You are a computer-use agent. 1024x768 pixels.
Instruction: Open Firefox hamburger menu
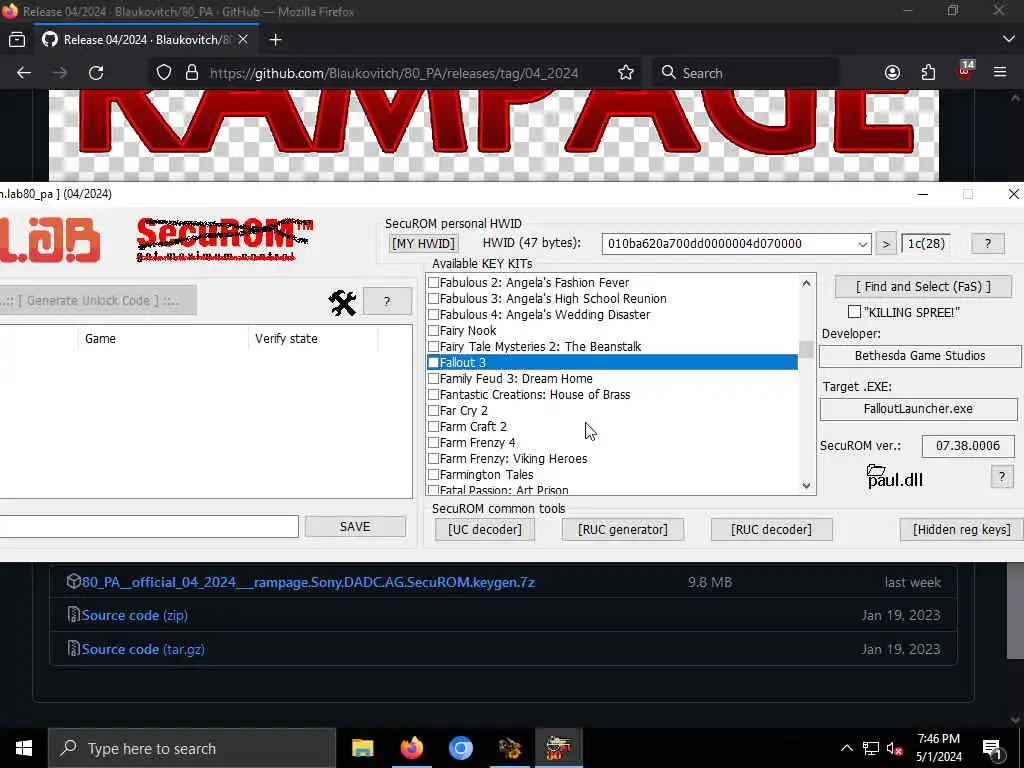[x=1000, y=72]
